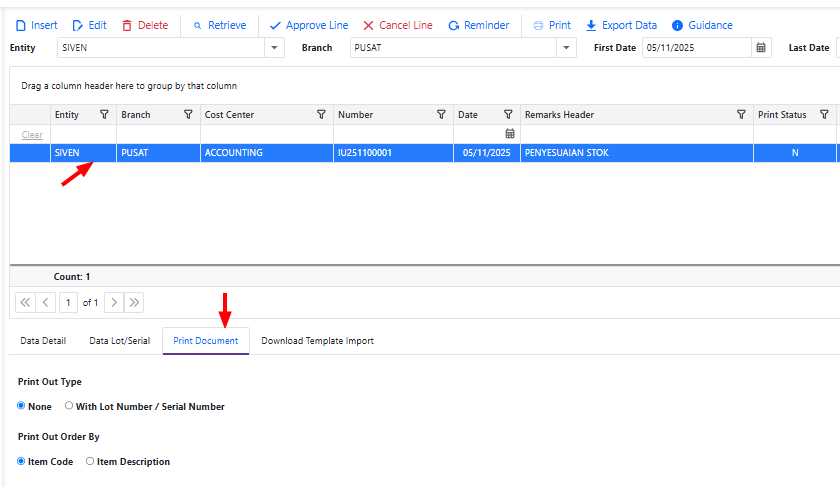The height and width of the screenshot is (487, 840).
Task: Click Retrieve to load records
Action: (220, 25)
